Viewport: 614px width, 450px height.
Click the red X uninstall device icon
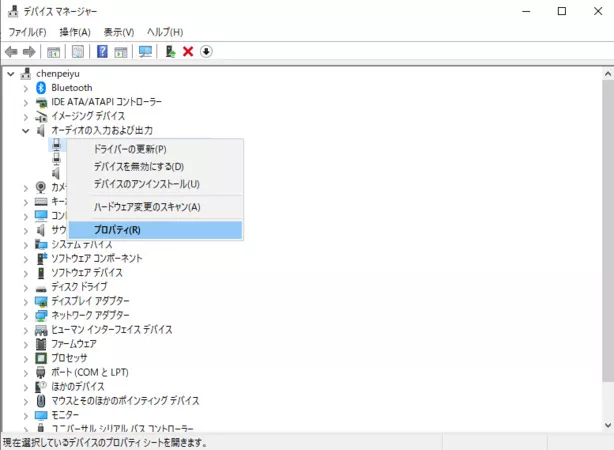point(188,52)
